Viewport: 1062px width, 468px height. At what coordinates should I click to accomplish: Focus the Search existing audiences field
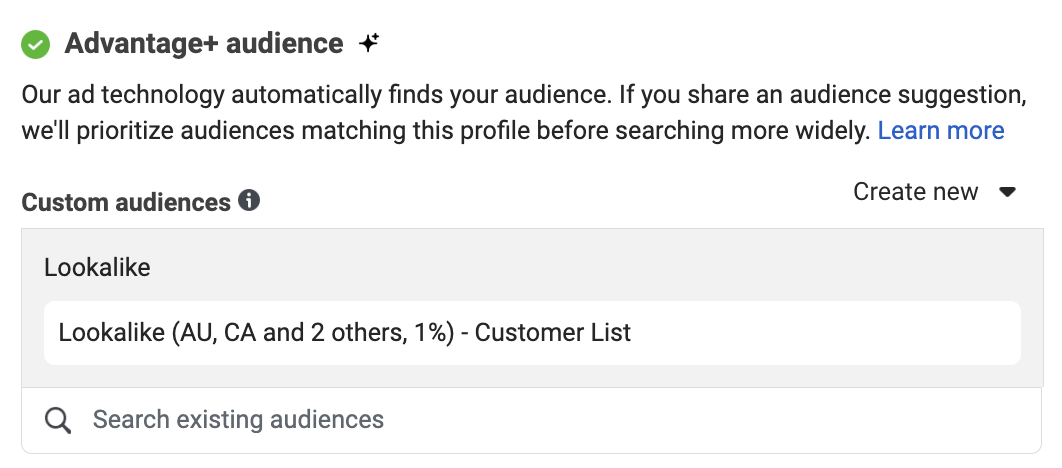tap(532, 420)
